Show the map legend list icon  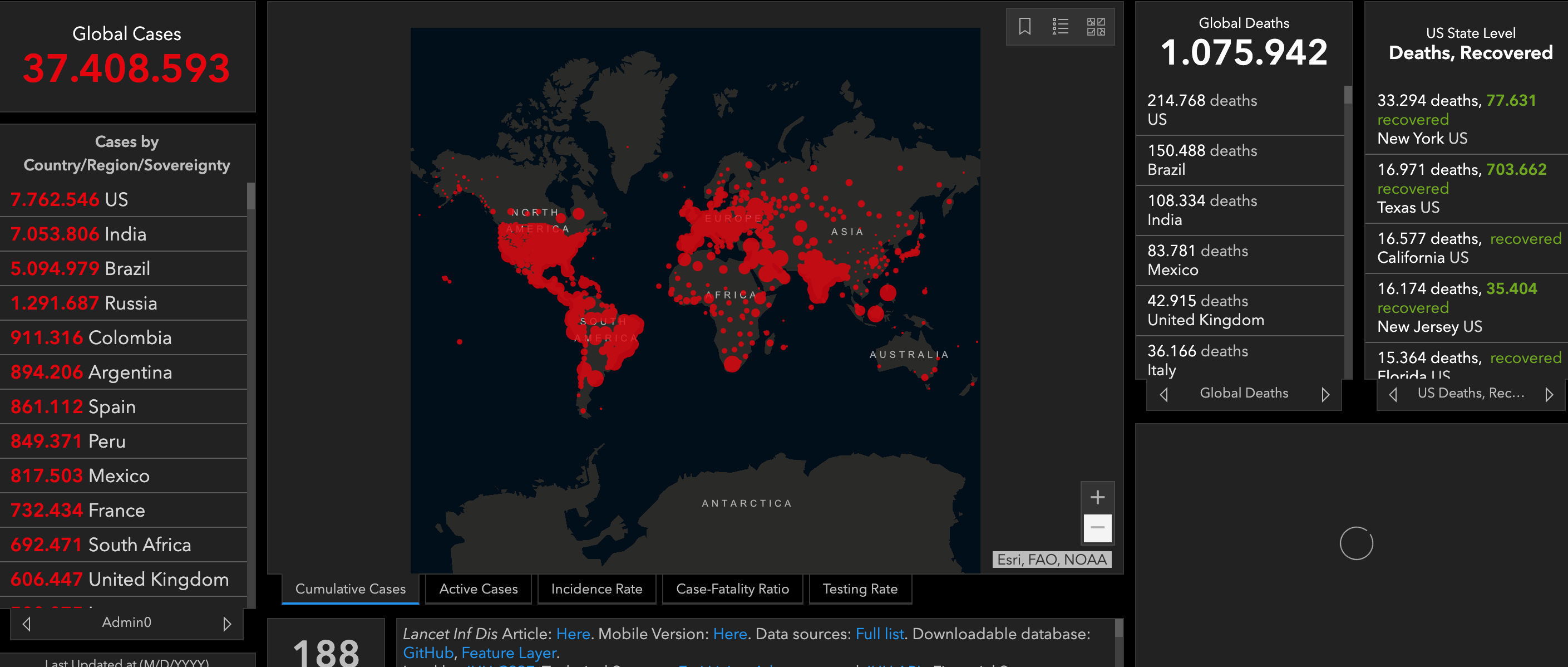pos(1060,26)
